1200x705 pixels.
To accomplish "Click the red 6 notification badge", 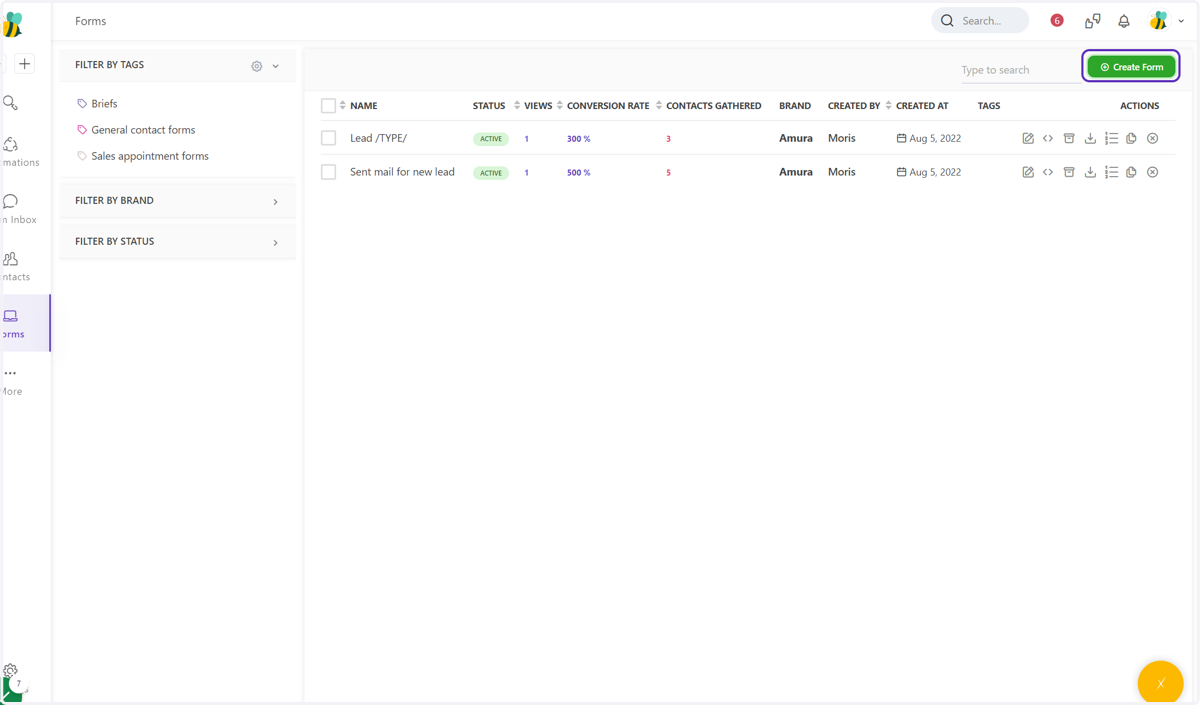I will [x=1057, y=20].
